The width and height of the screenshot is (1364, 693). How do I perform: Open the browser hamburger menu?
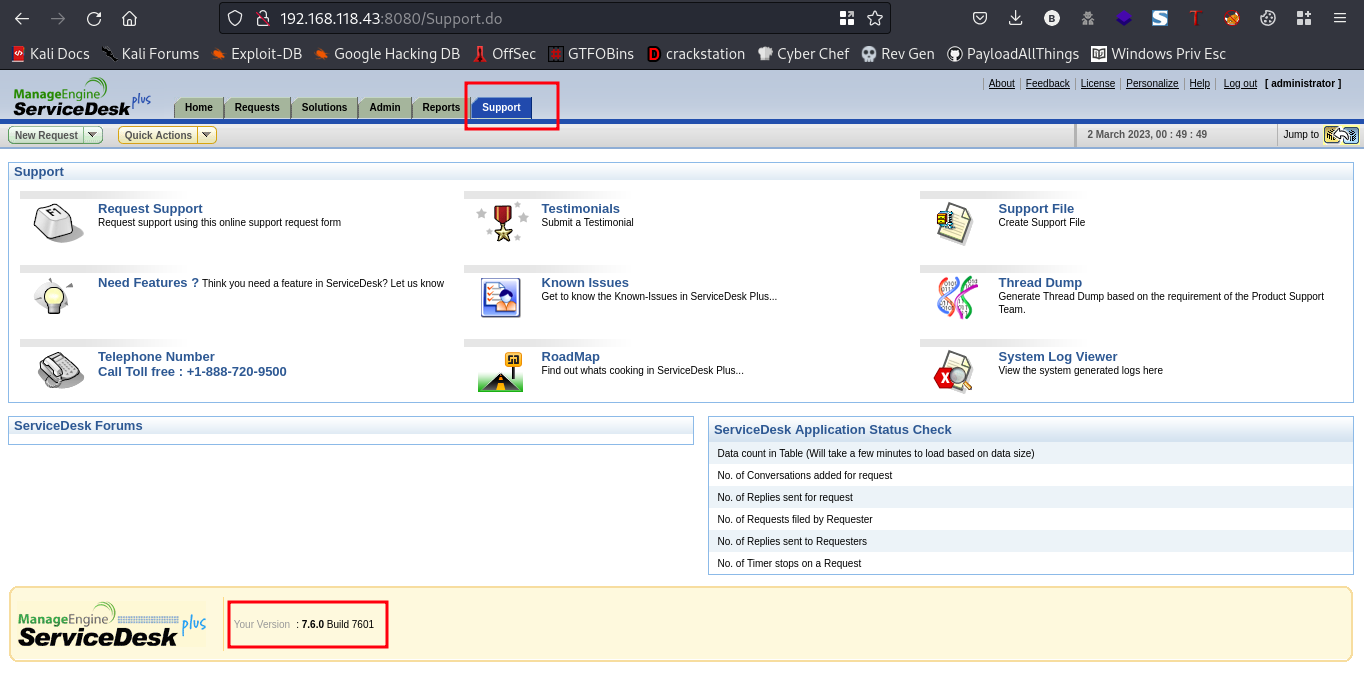1340,18
